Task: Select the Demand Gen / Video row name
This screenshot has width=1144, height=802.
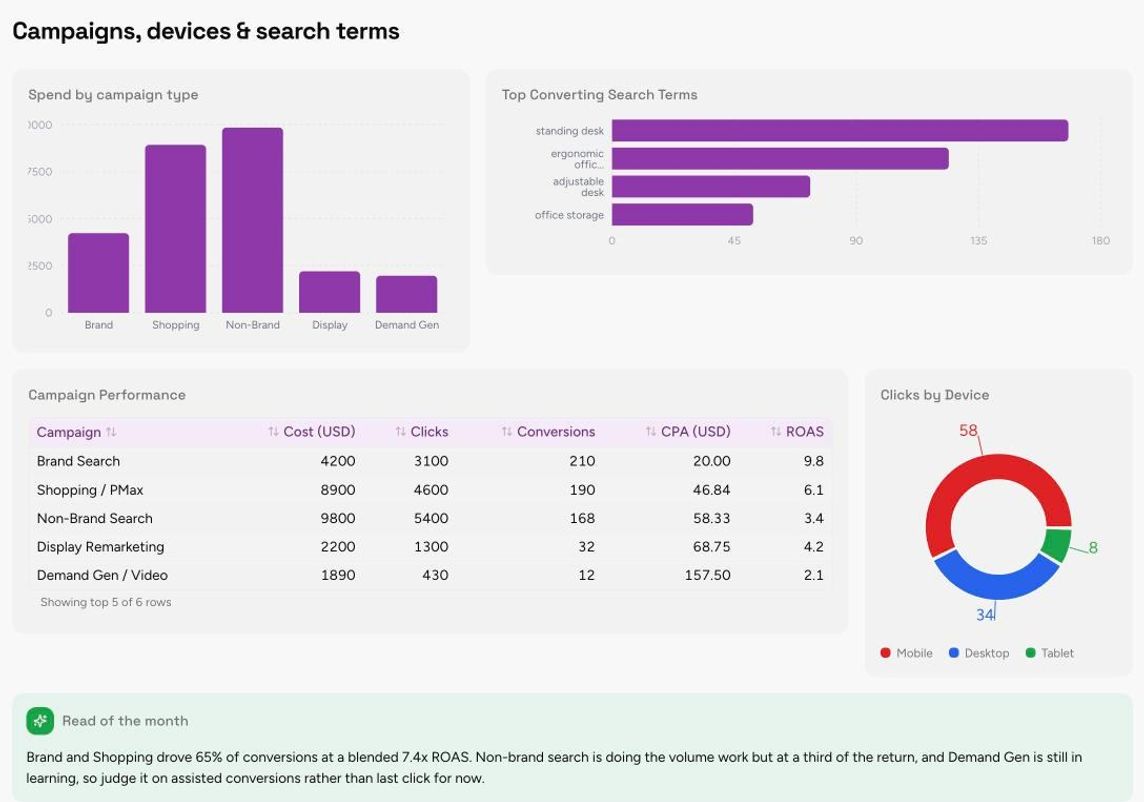Action: [102, 575]
